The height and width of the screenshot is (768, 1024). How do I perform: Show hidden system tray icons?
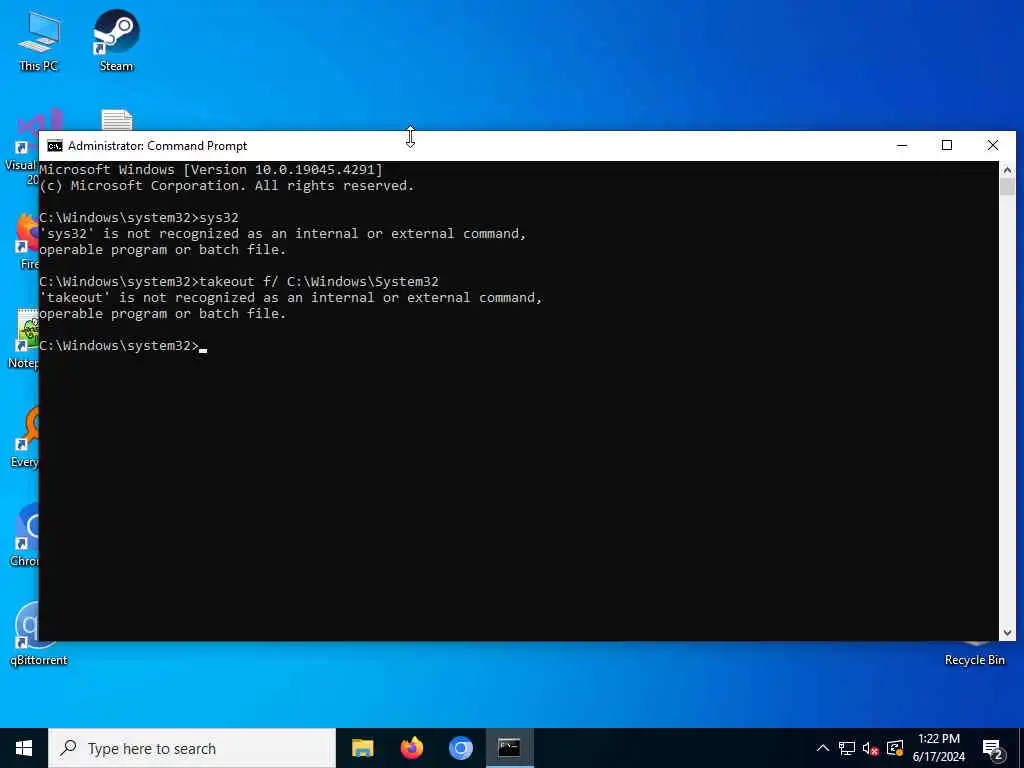point(823,748)
